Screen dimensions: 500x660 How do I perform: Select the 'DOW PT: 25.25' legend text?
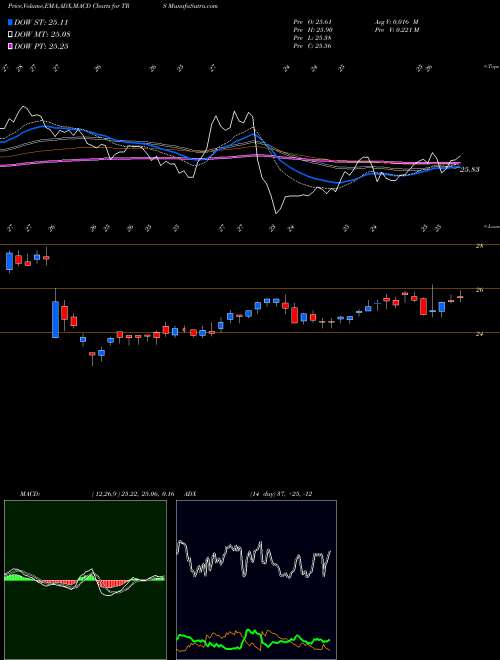tap(41, 47)
